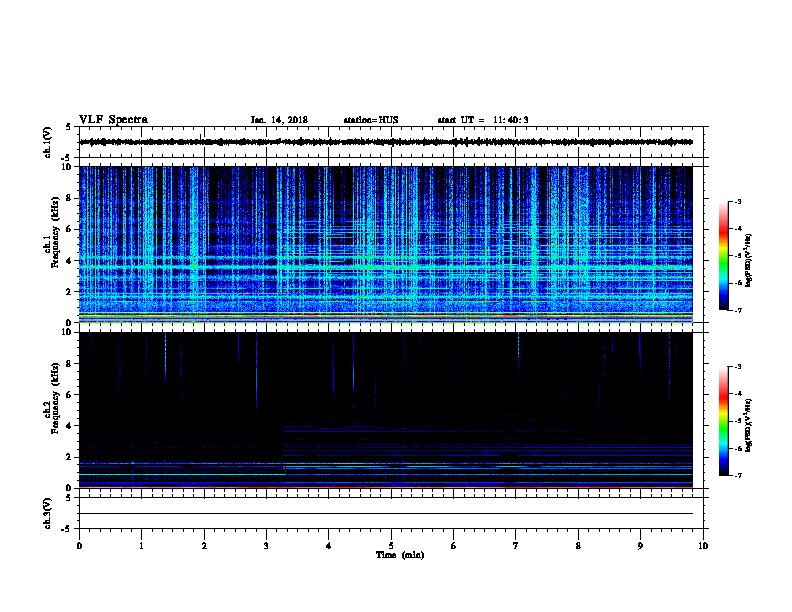Image resolution: width=792 pixels, height=612 pixels.
Task: Click the "Time (min)" x-axis label
Action: [400, 555]
